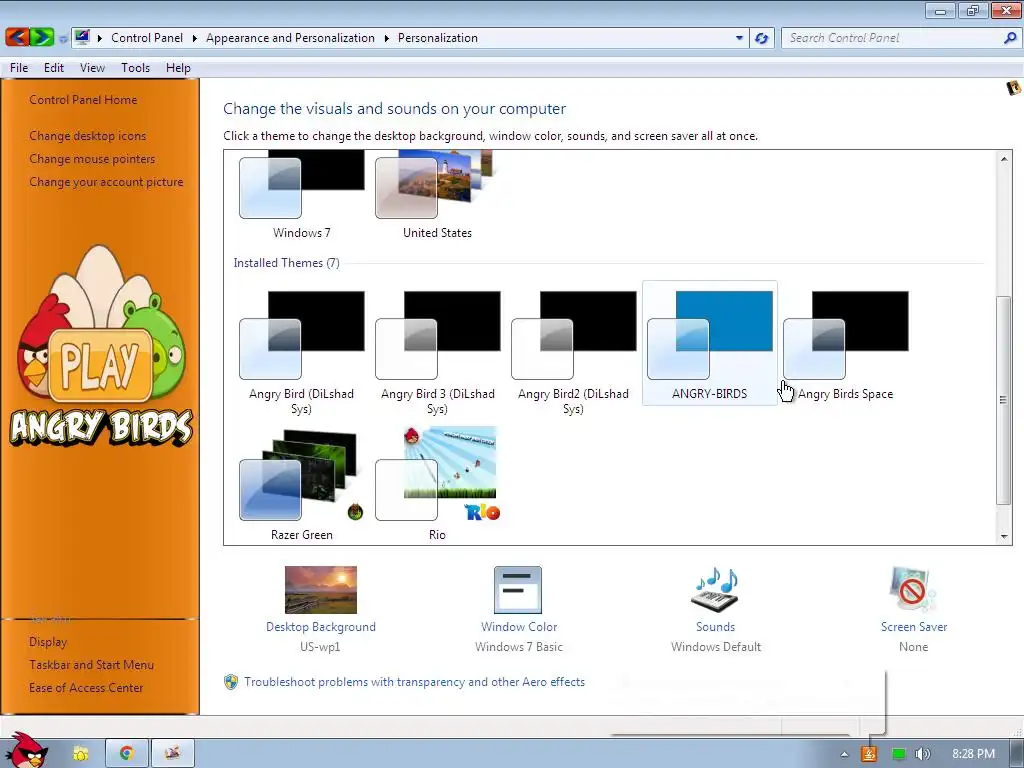
Task: Open Taskbar and Start Menu link
Action: [91, 665]
